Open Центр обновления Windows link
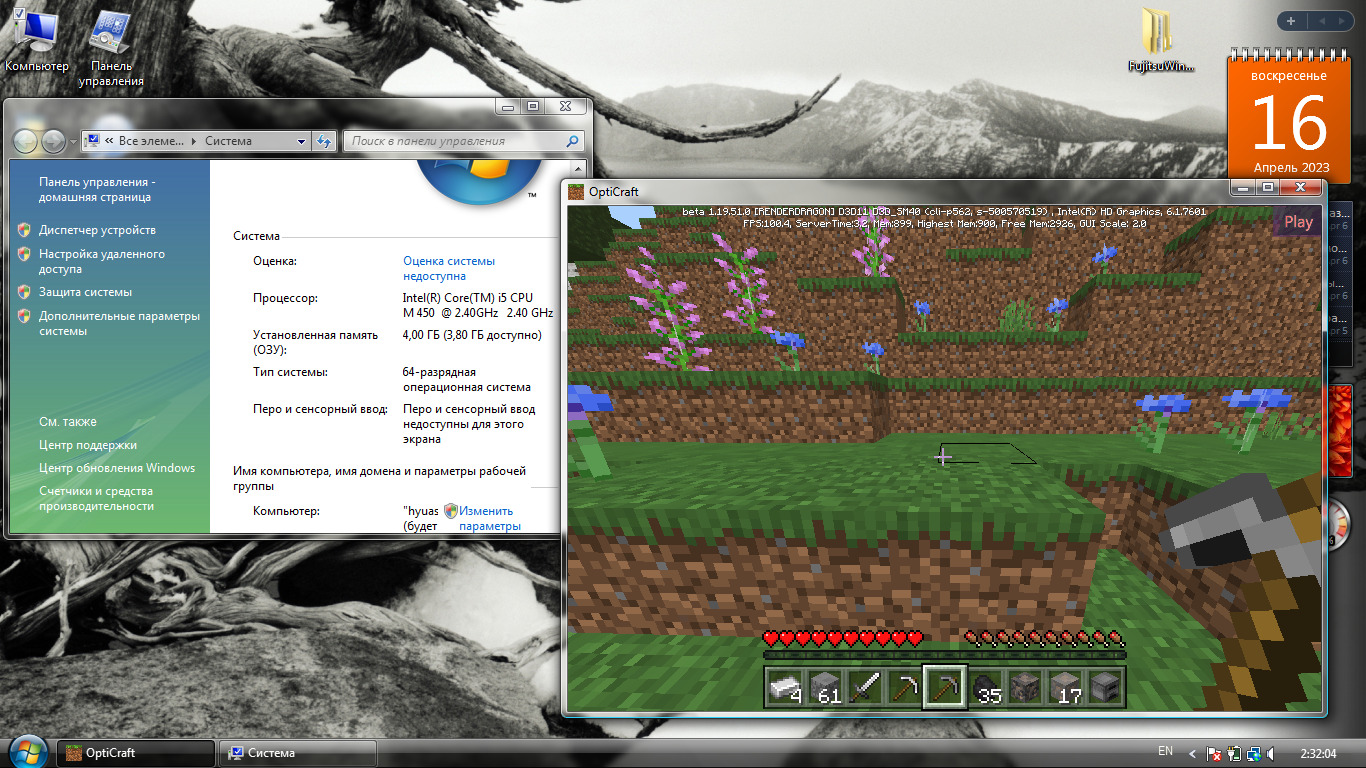The image size is (1366, 768). click(117, 468)
